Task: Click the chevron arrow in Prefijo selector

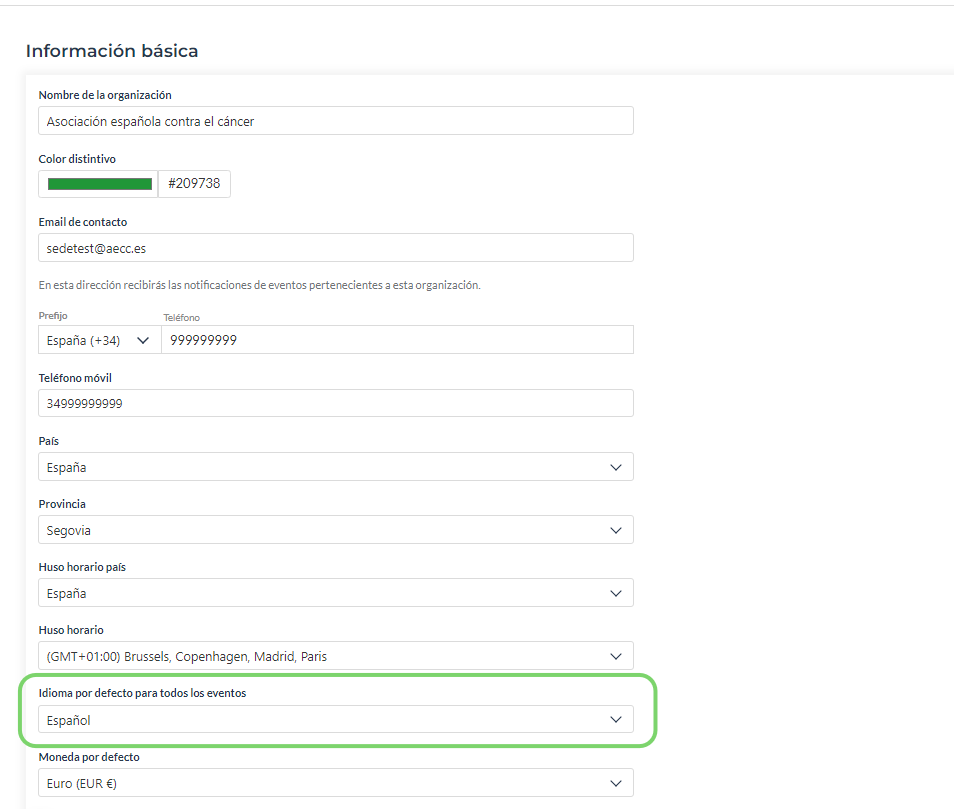Action: pyautogui.click(x=142, y=340)
